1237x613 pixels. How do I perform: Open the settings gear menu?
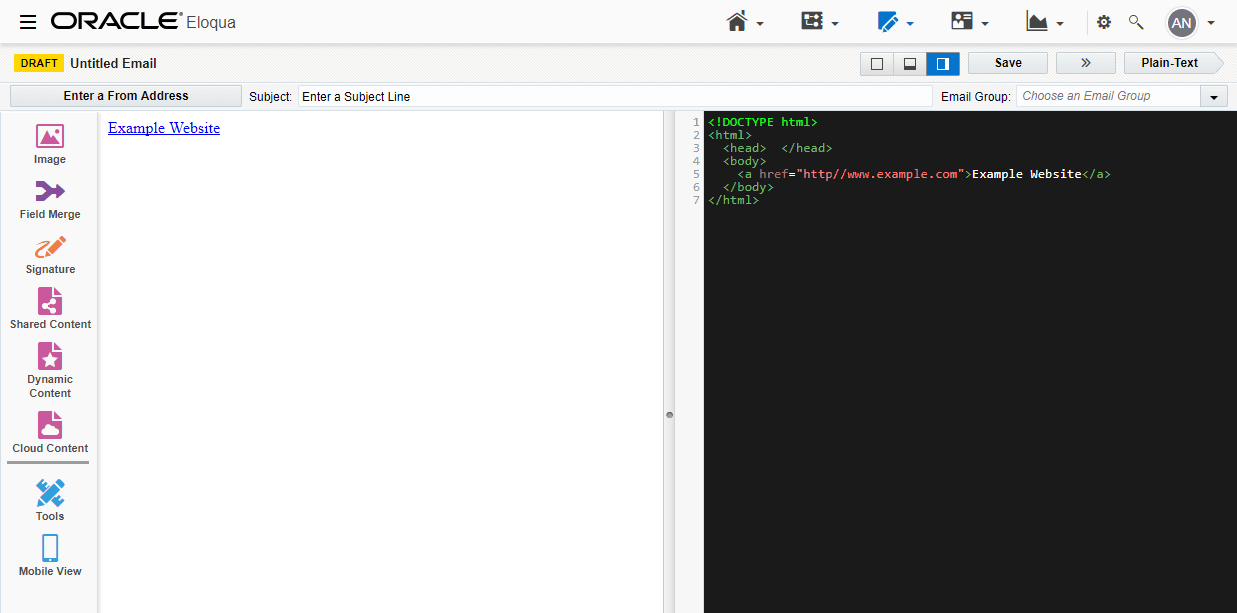tap(1104, 21)
